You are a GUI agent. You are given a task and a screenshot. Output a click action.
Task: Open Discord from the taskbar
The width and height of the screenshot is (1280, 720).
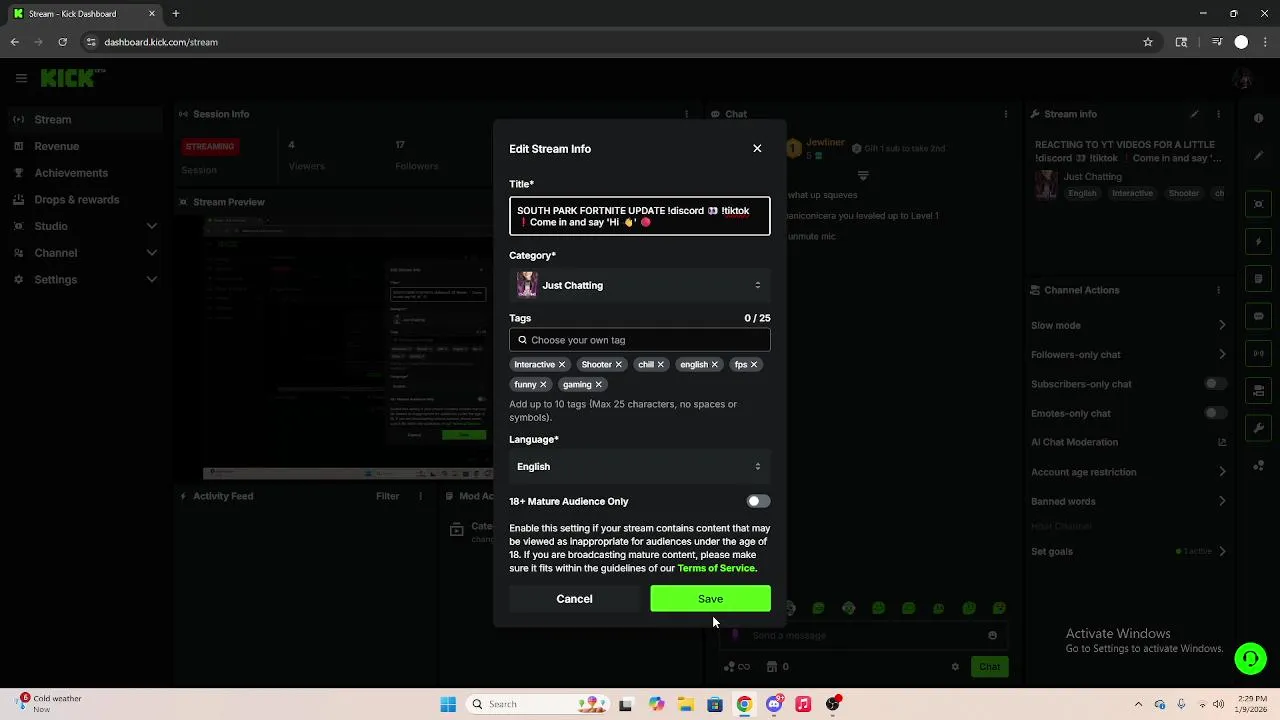tap(773, 704)
